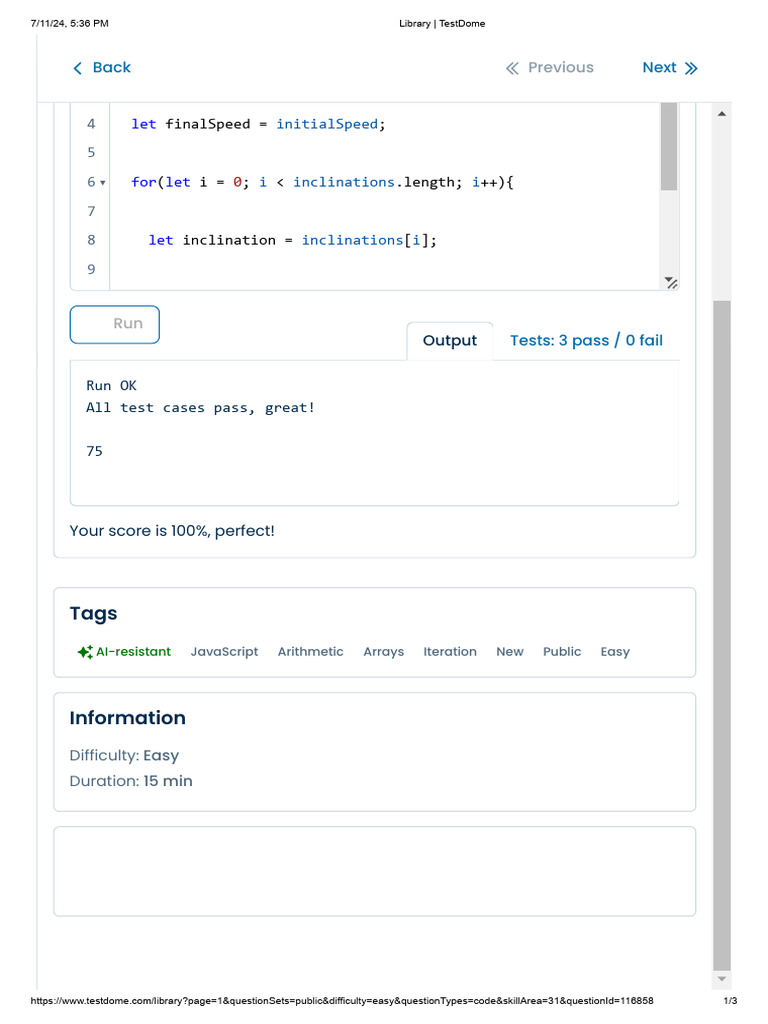Viewport: 768px width, 1024px height.
Task: Go Back to the library
Action: click(111, 68)
